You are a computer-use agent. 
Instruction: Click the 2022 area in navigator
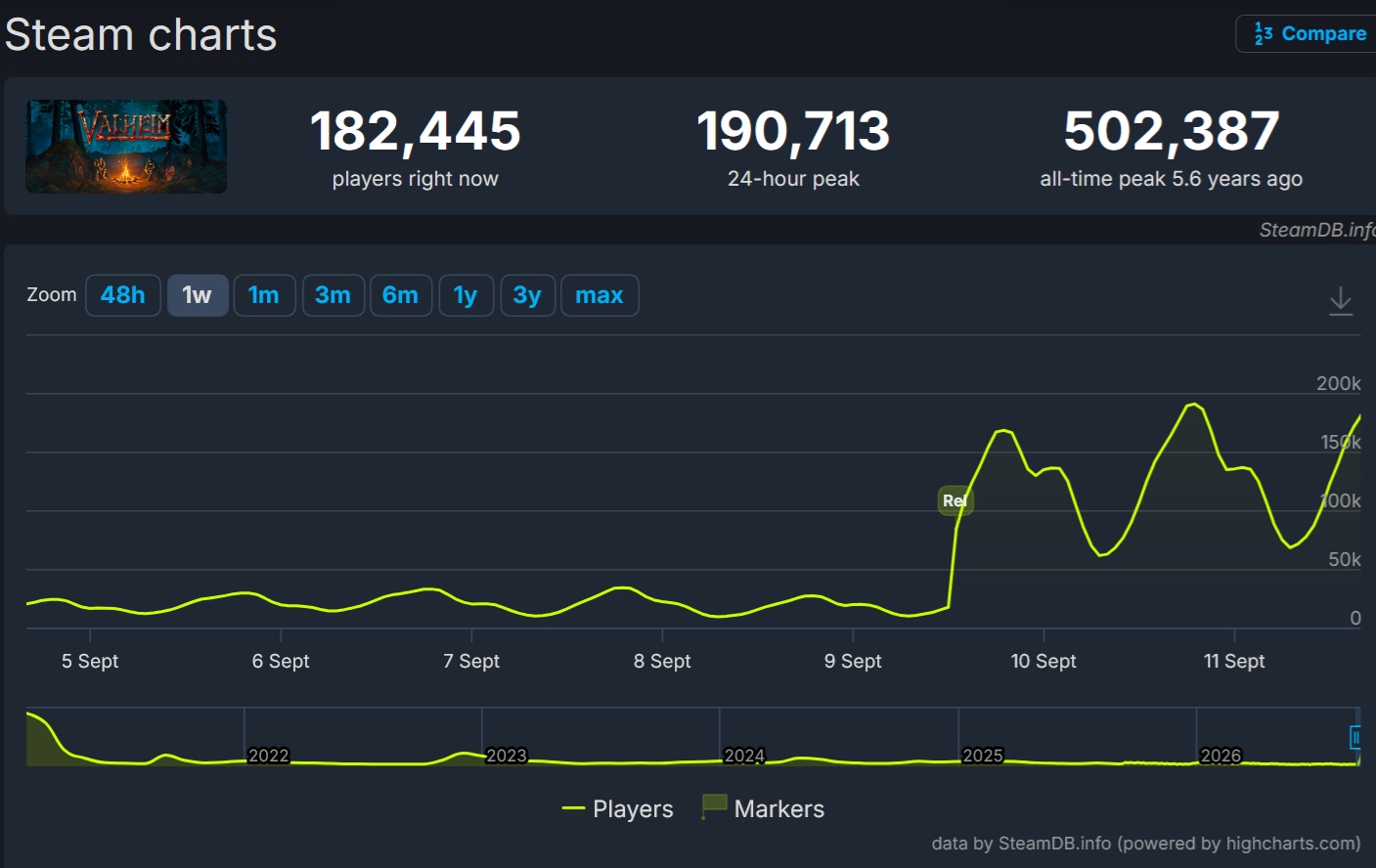tap(268, 756)
